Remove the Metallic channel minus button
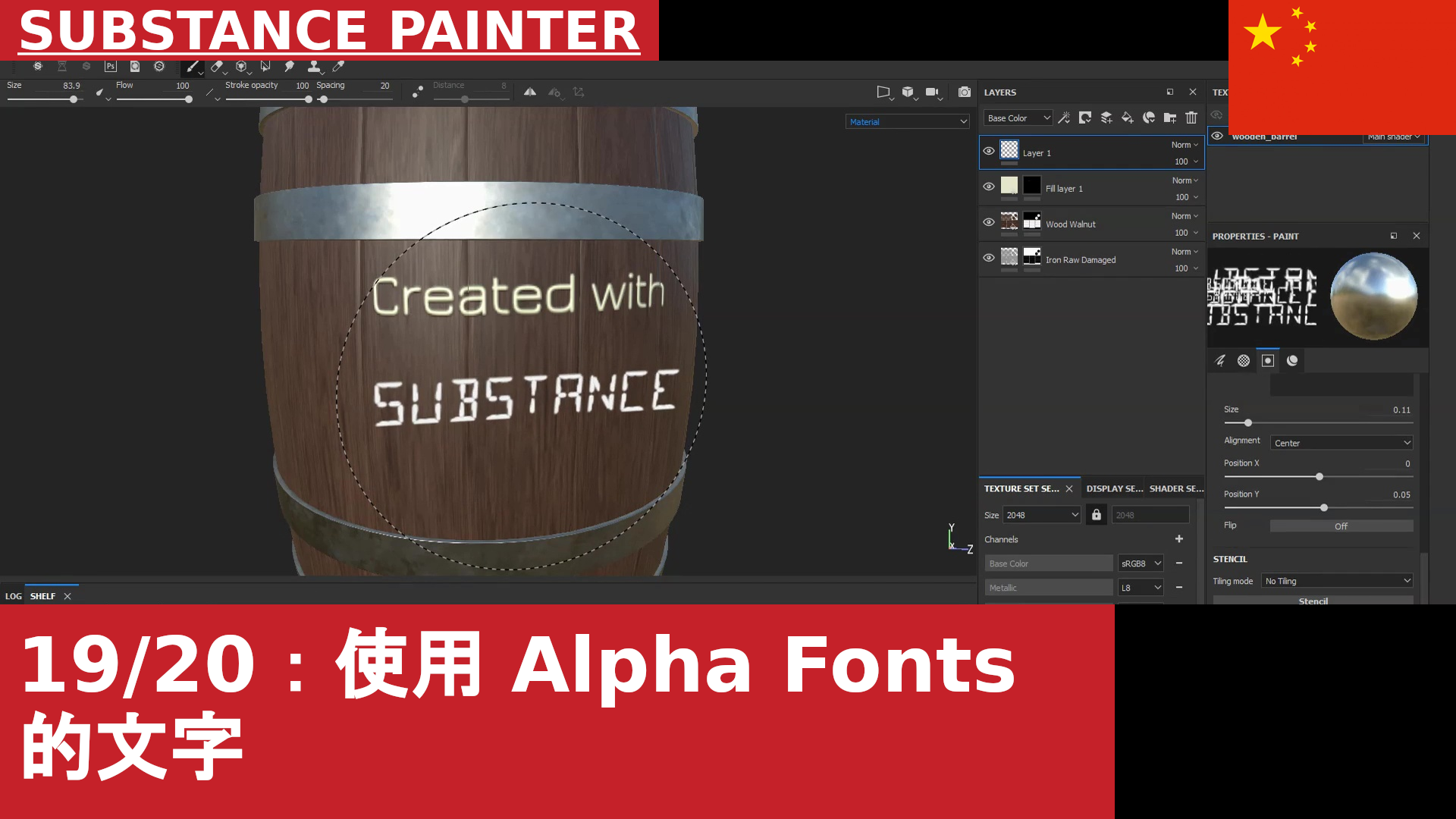This screenshot has height=819, width=1456. coord(1179,588)
